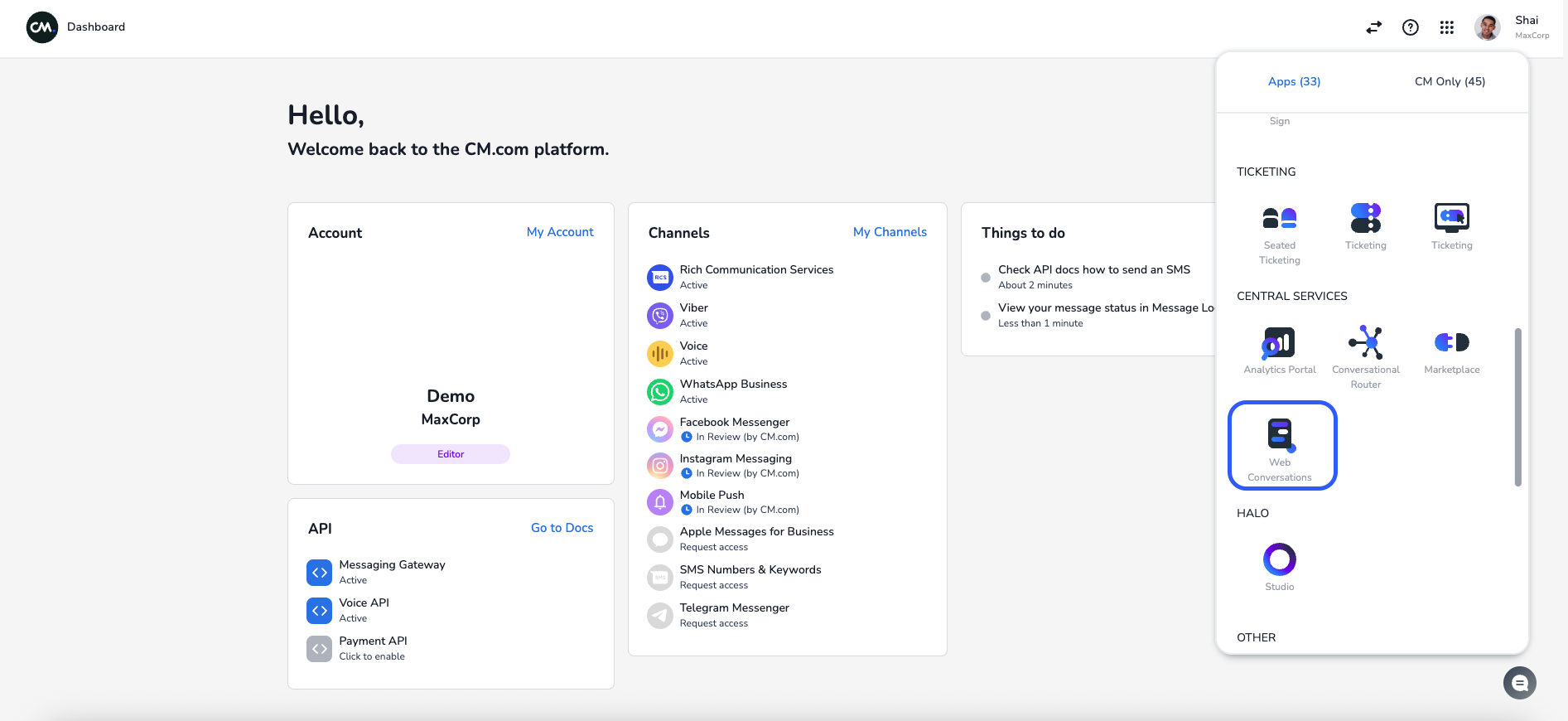This screenshot has width=1568, height=721.
Task: Switch to the Apps (33) tab
Action: pos(1294,81)
